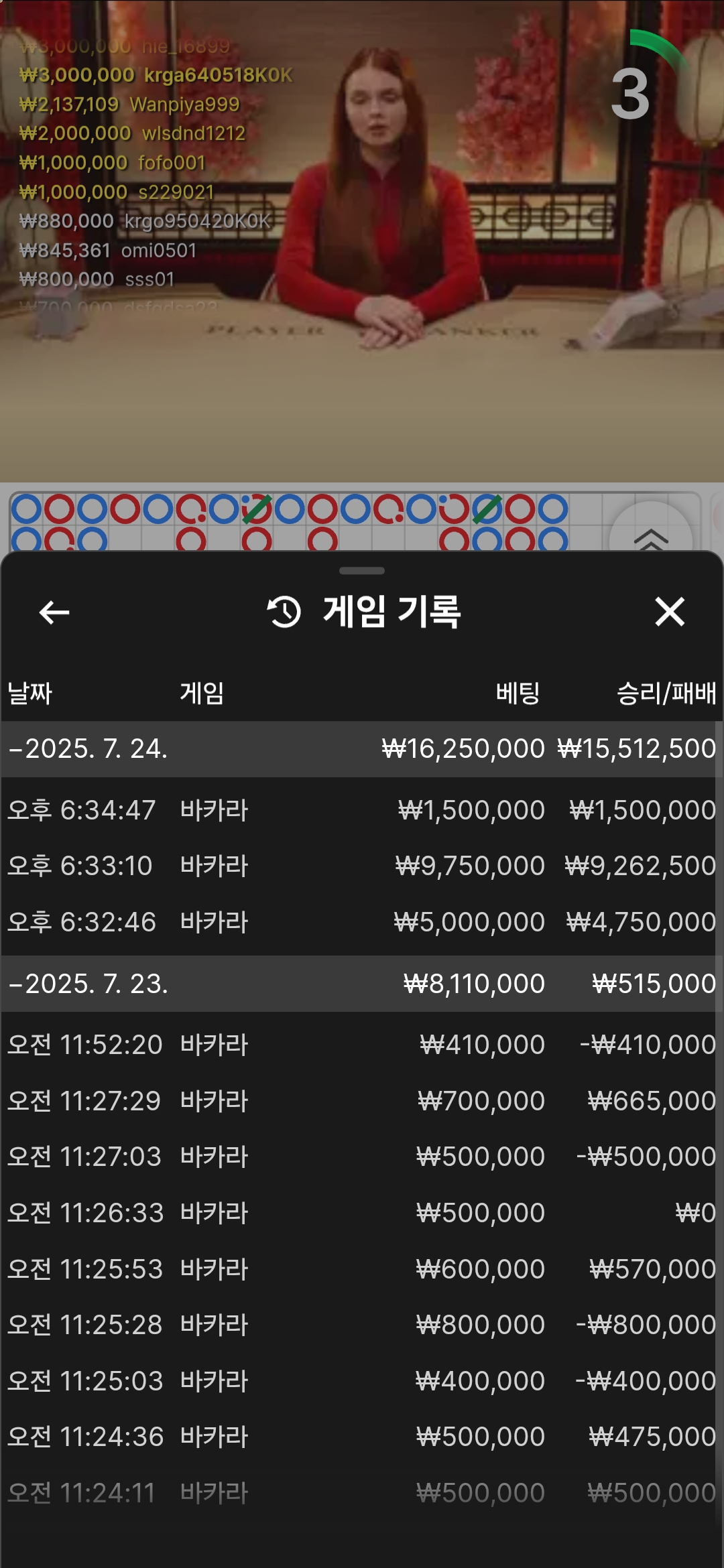Click the ₩475,000 win amount
Screen dimensions: 724x1568
pos(652,1437)
